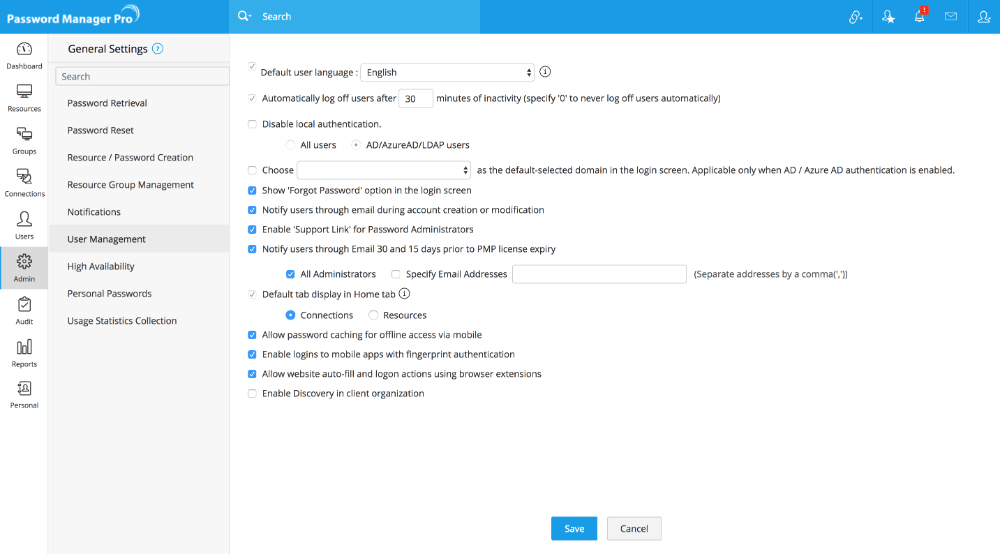
Task: Open Resource Group Management settings
Action: tap(130, 185)
